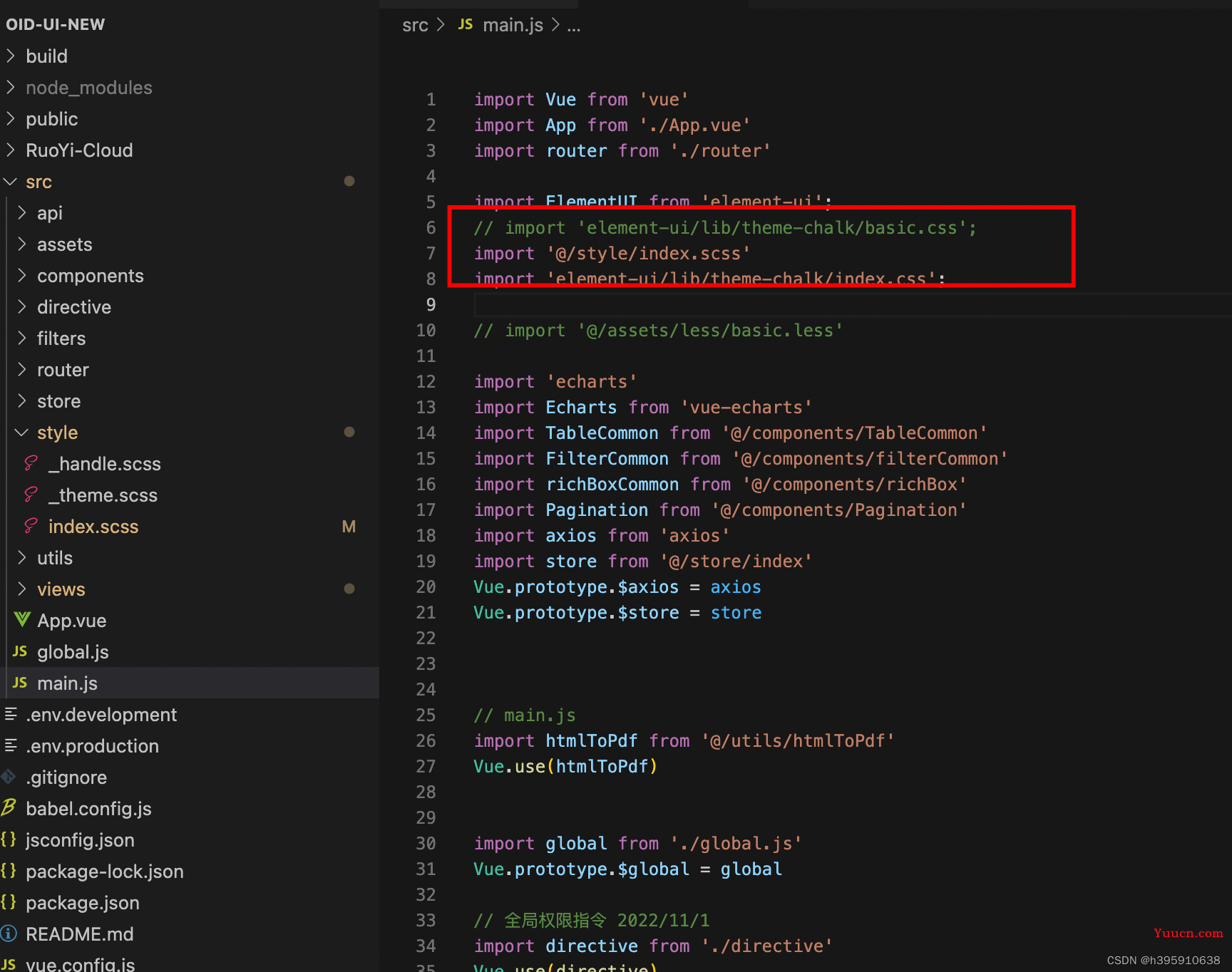Click the Sass icon of _handle.scss
Screen dimensions: 1232x972
(31, 463)
